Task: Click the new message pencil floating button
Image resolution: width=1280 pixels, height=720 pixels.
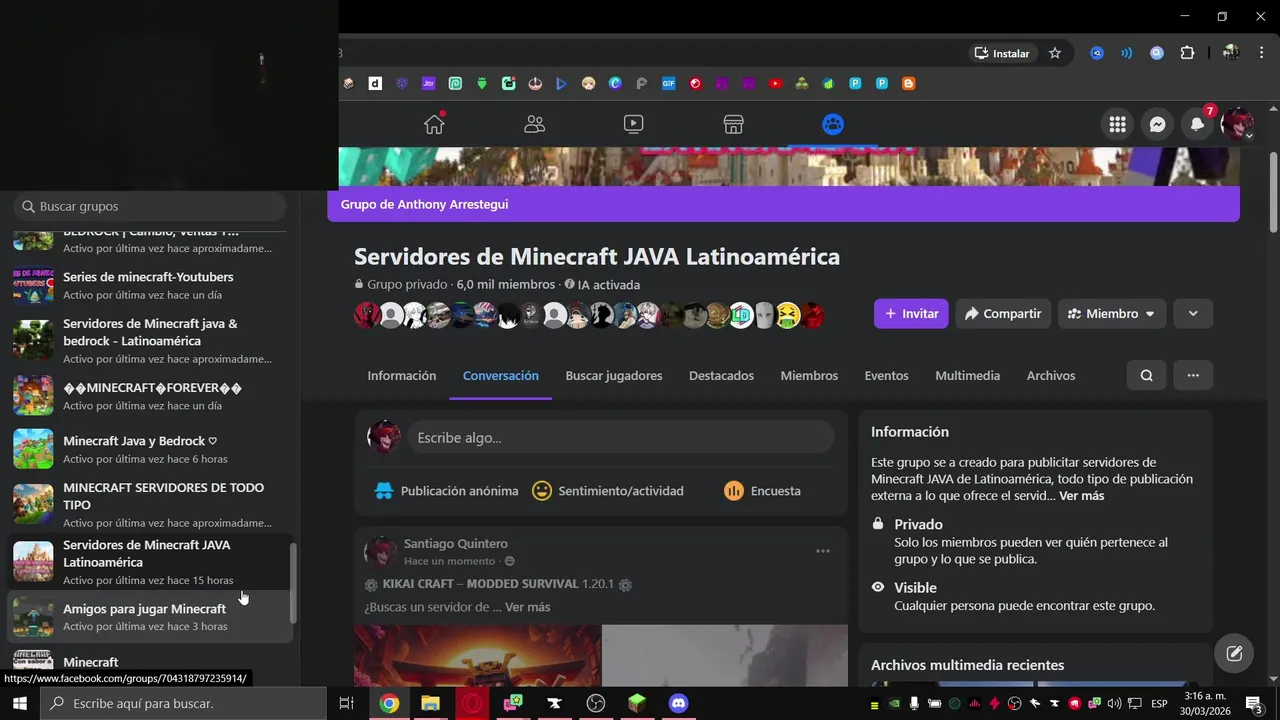Action: click(1234, 653)
